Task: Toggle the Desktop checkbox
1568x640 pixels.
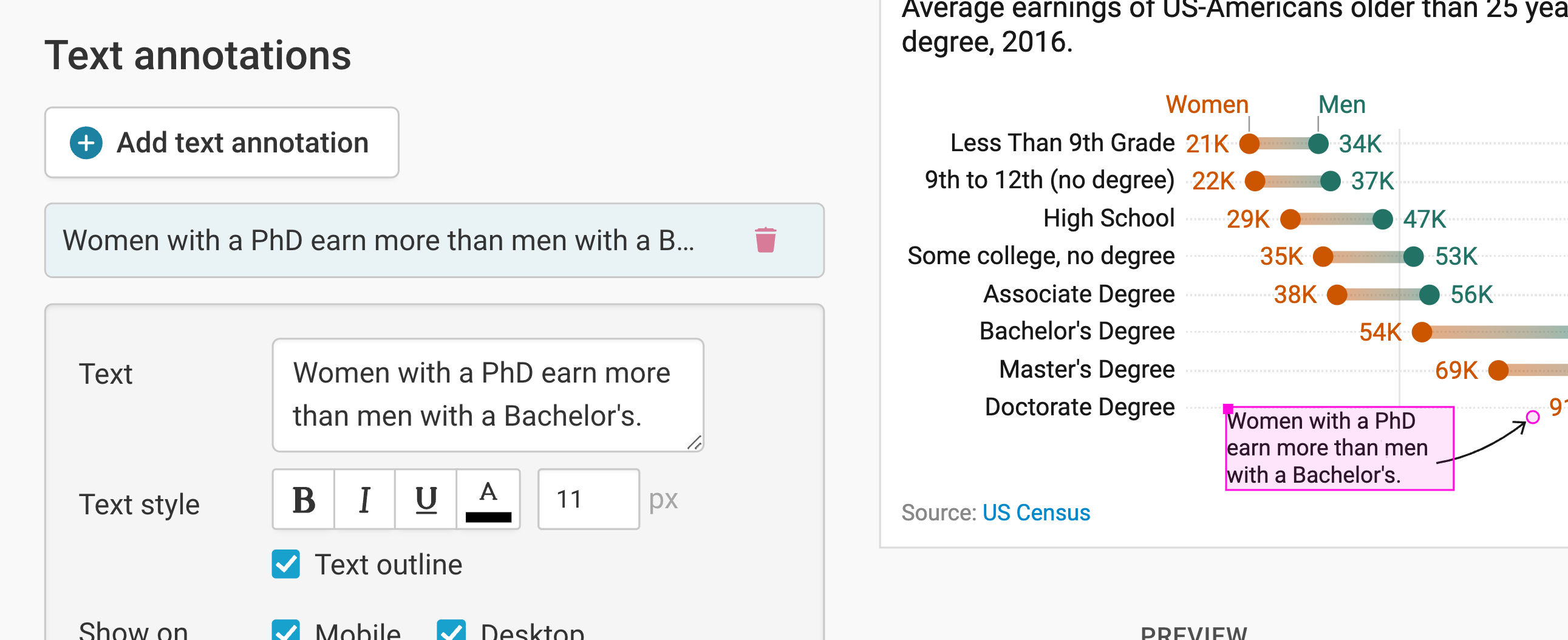Action: (x=451, y=631)
